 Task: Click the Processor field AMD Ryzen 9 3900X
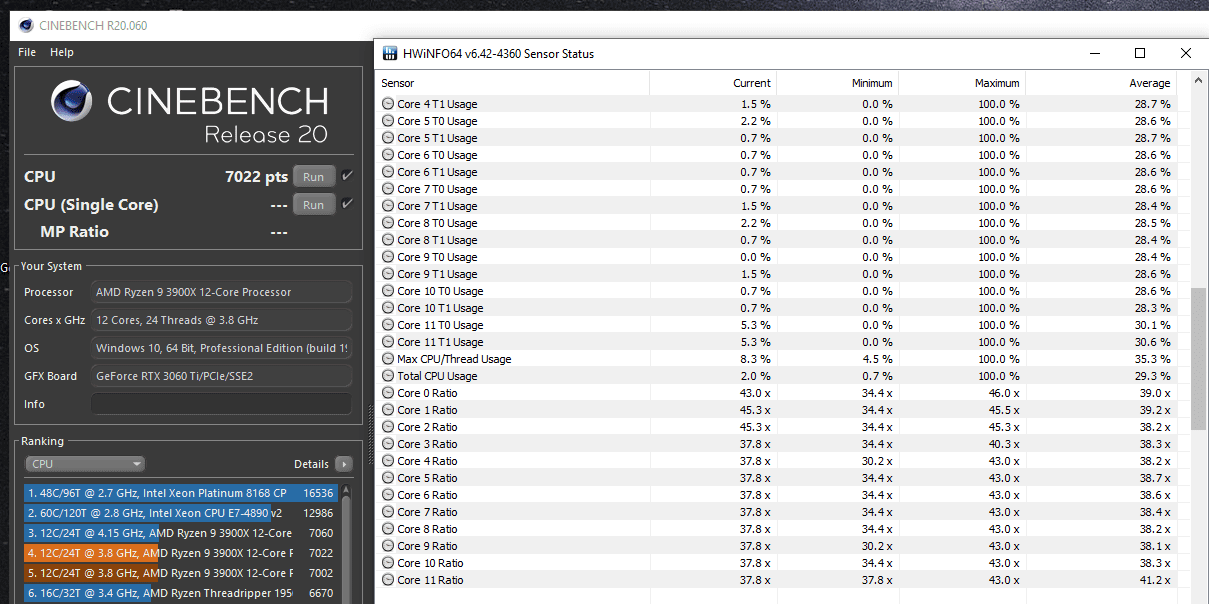[221, 292]
